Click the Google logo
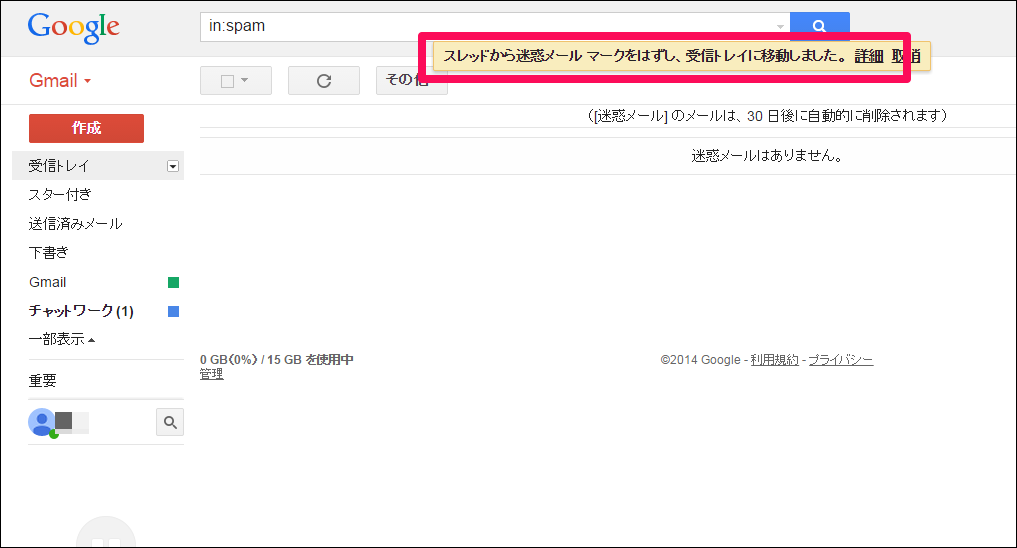 (73, 27)
